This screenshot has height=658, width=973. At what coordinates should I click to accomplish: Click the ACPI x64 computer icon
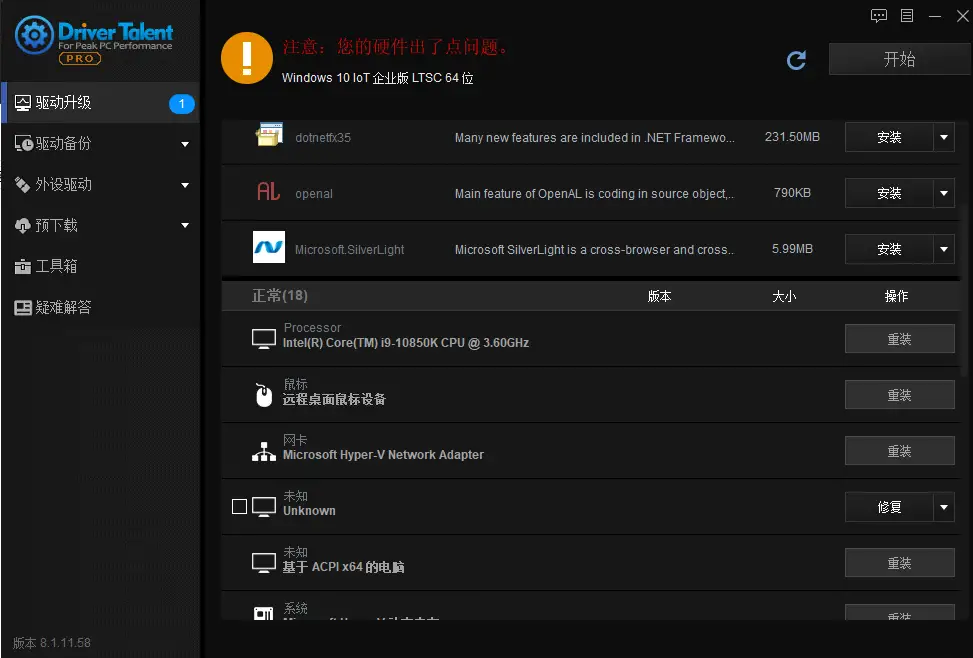click(264, 562)
